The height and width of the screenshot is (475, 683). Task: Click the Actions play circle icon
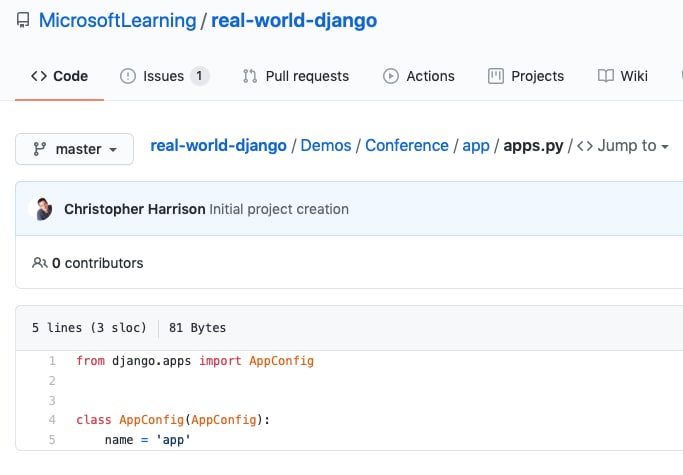click(391, 76)
